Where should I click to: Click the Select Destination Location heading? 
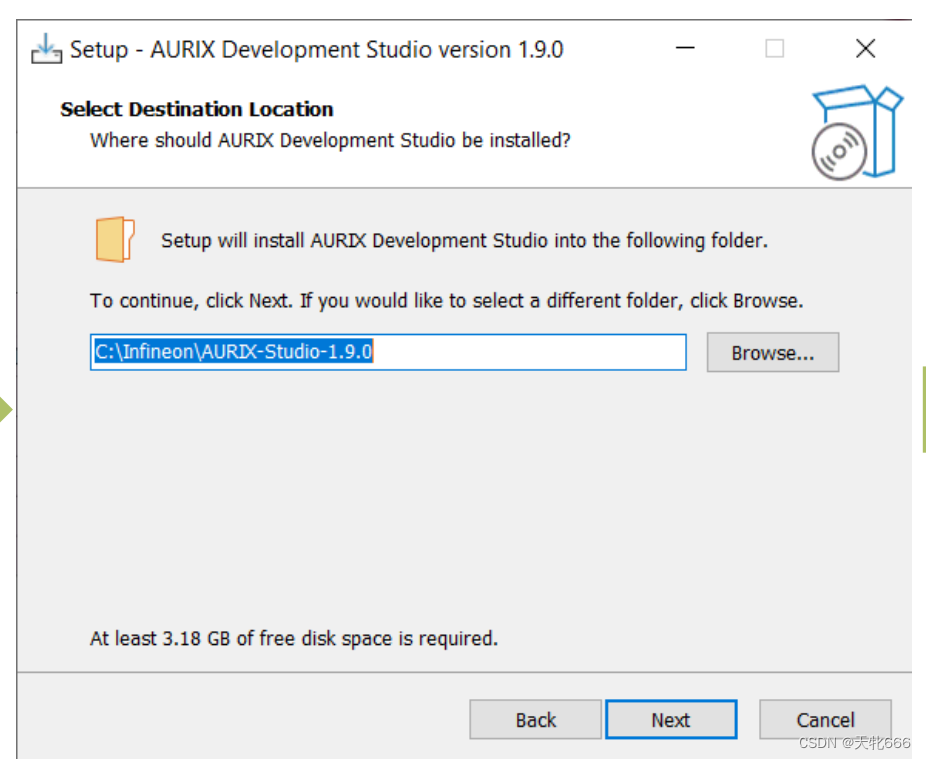[196, 109]
